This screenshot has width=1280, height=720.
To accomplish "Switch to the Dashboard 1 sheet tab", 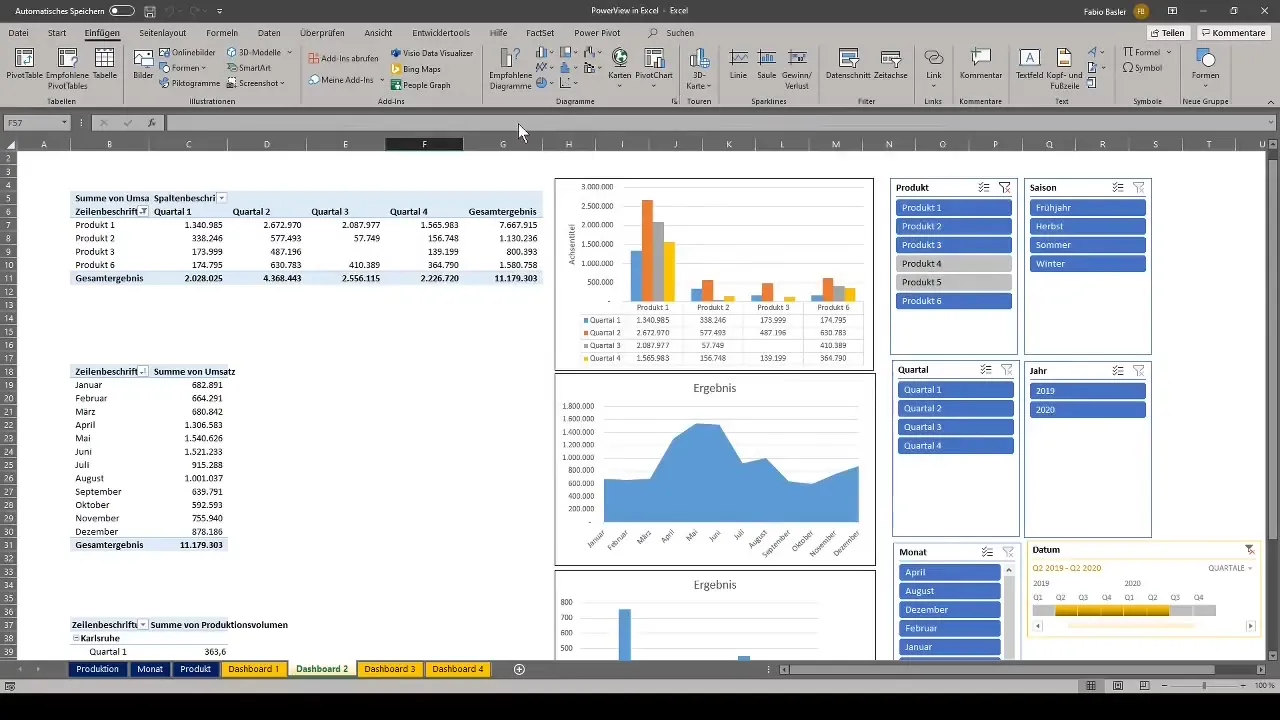I will coord(253,669).
